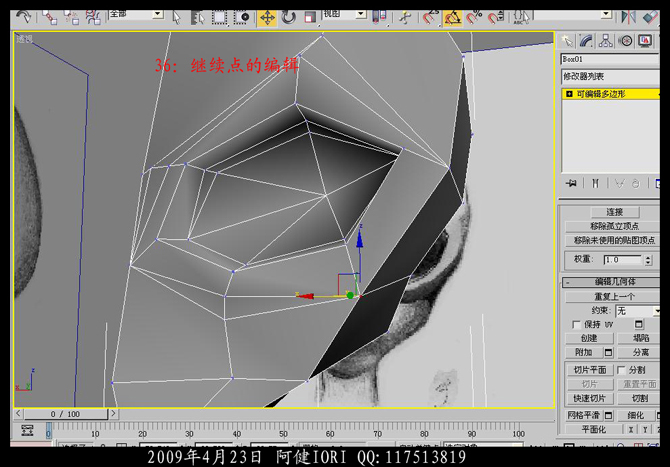Screen dimensions: 670x467
Task: Open the named selection sets dropdown
Action: pos(606,14)
